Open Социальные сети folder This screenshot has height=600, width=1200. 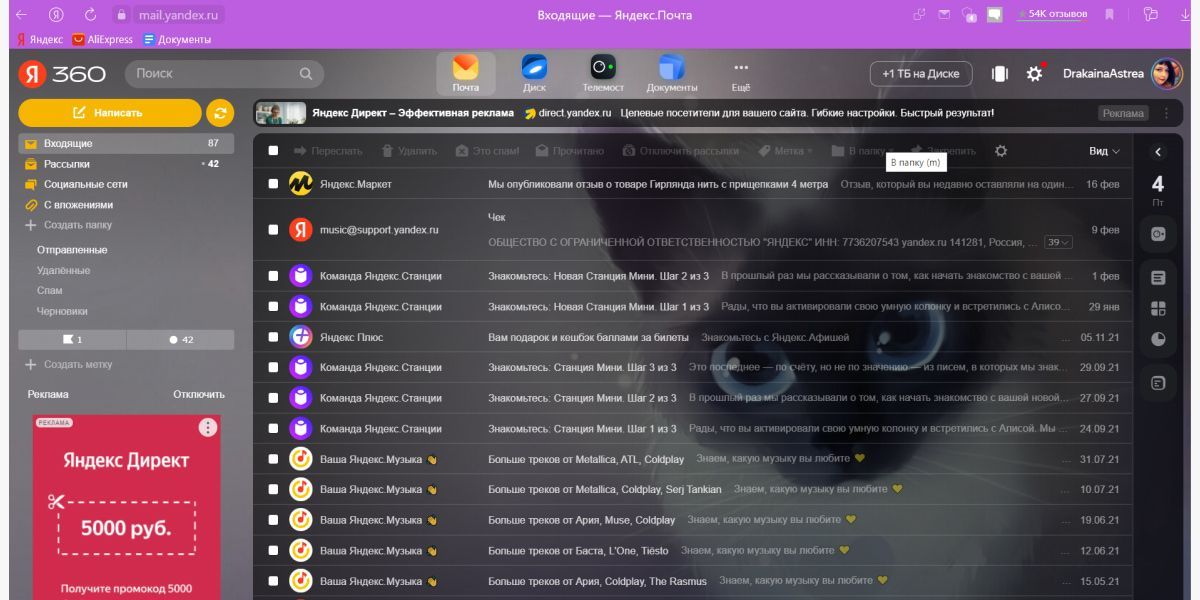click(x=126, y=184)
